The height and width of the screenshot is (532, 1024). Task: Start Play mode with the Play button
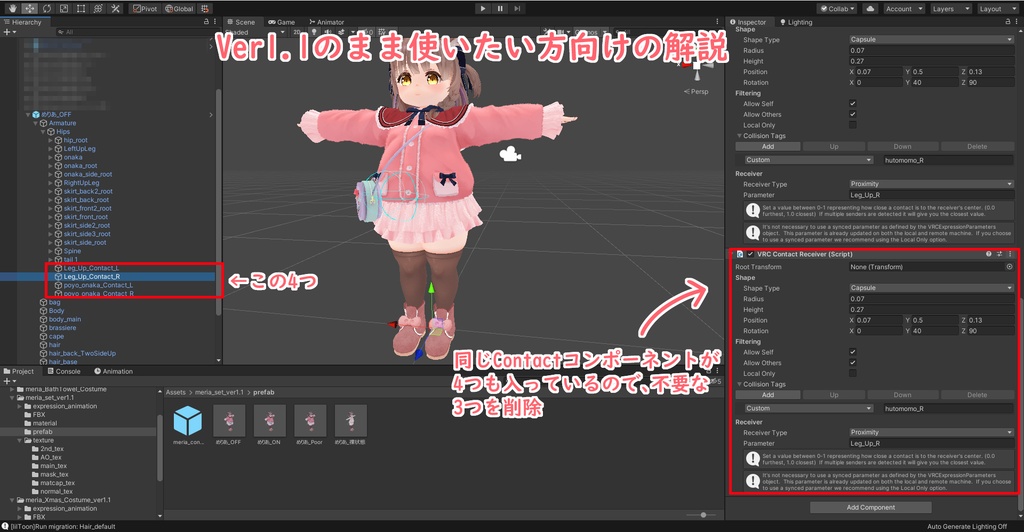(x=483, y=8)
